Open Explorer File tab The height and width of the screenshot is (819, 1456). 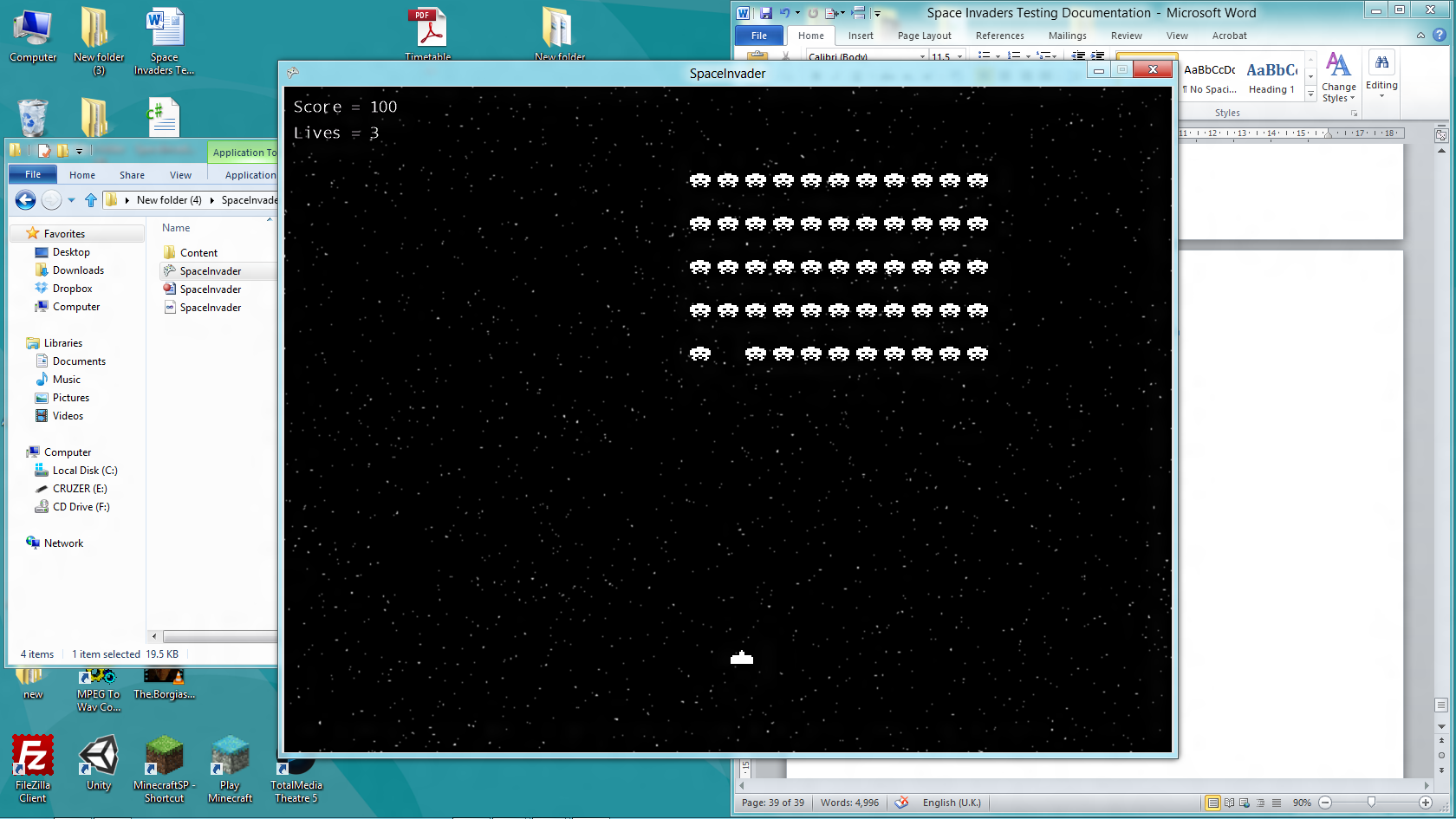[x=33, y=174]
